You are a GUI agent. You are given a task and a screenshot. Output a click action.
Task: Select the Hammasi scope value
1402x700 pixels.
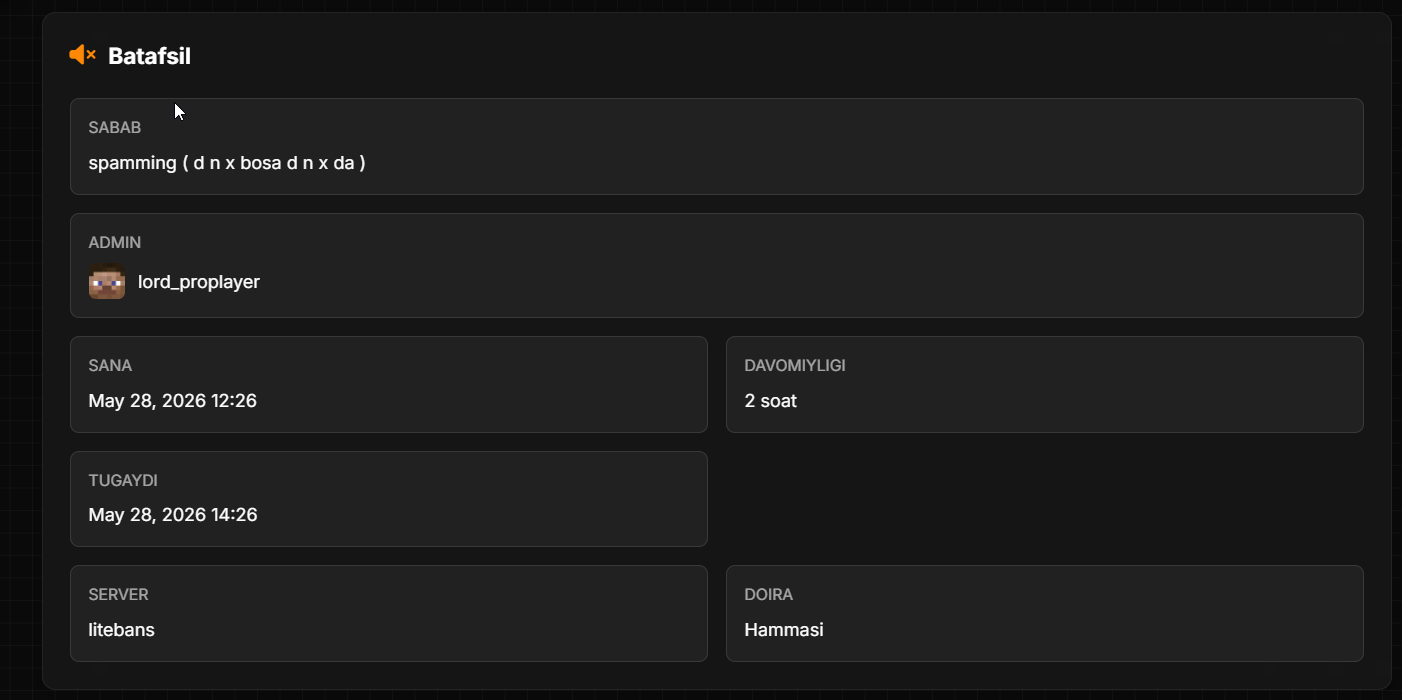pyautogui.click(x=784, y=630)
